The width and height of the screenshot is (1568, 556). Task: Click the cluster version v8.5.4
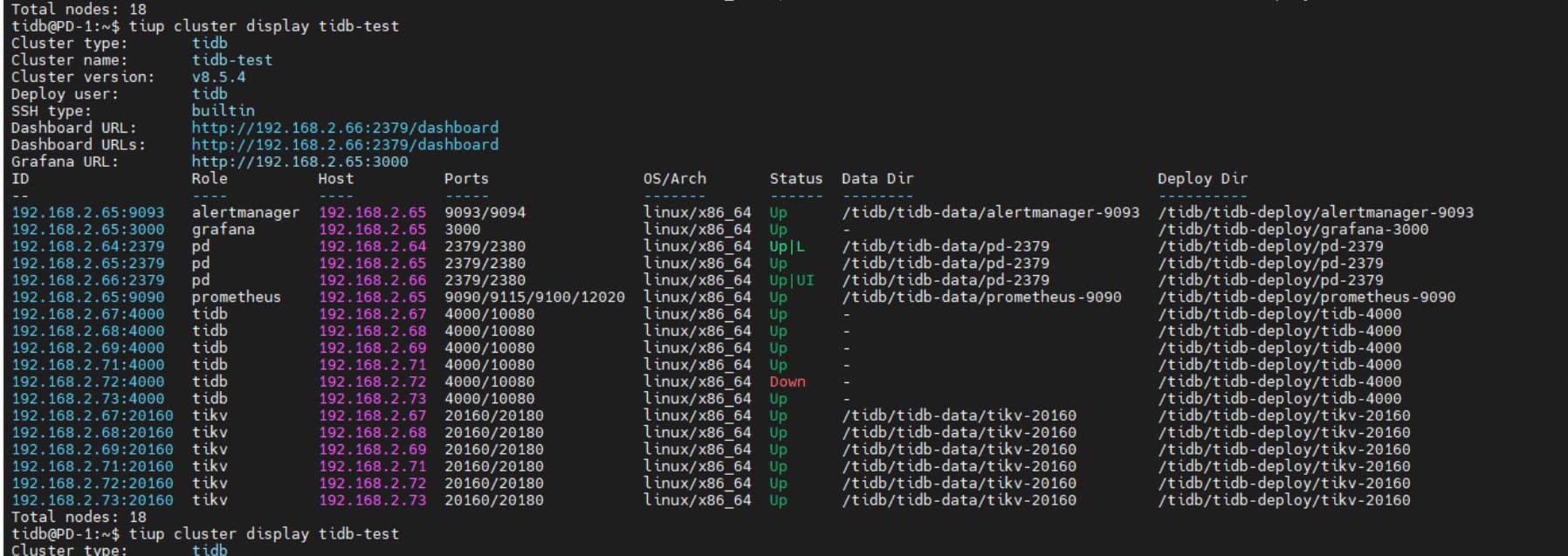tap(218, 77)
